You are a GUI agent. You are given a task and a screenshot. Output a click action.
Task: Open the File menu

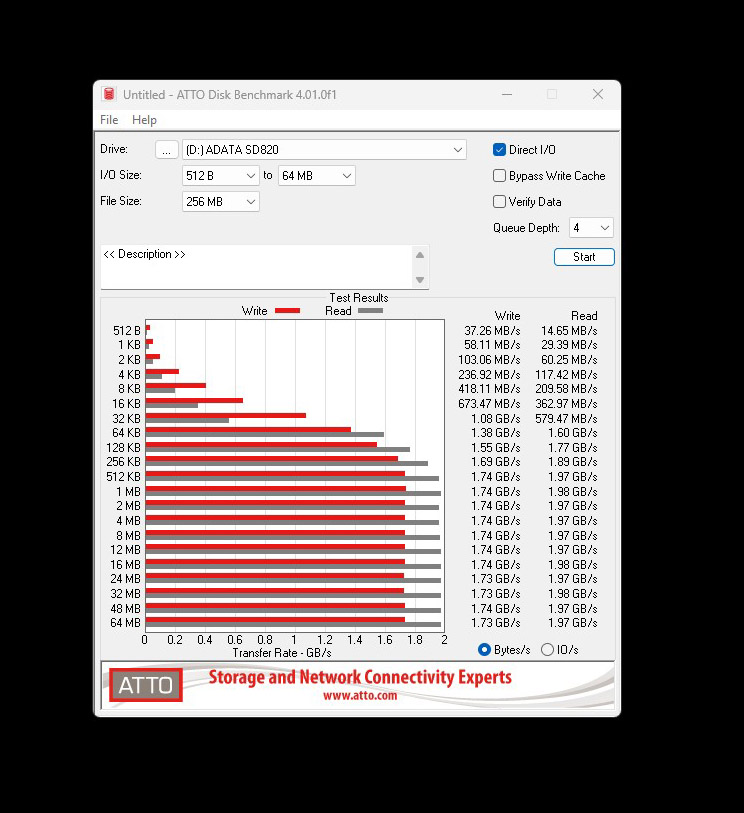coord(109,120)
